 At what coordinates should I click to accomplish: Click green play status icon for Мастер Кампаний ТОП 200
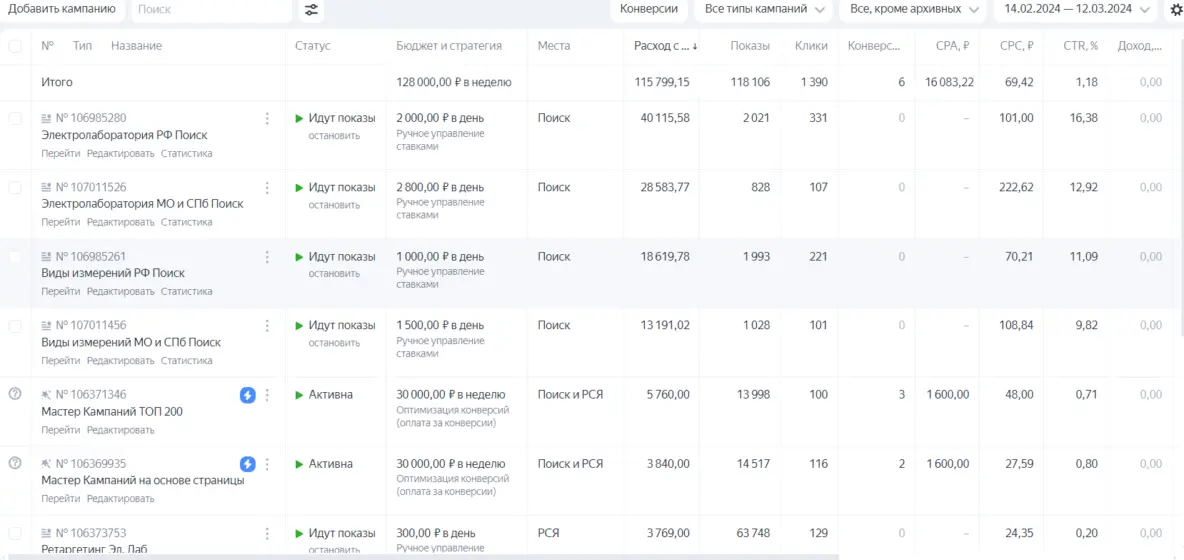(x=299, y=395)
